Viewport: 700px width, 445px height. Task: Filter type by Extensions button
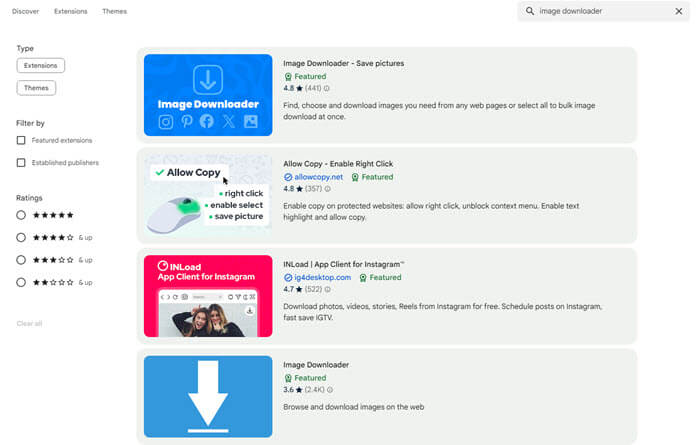(41, 66)
